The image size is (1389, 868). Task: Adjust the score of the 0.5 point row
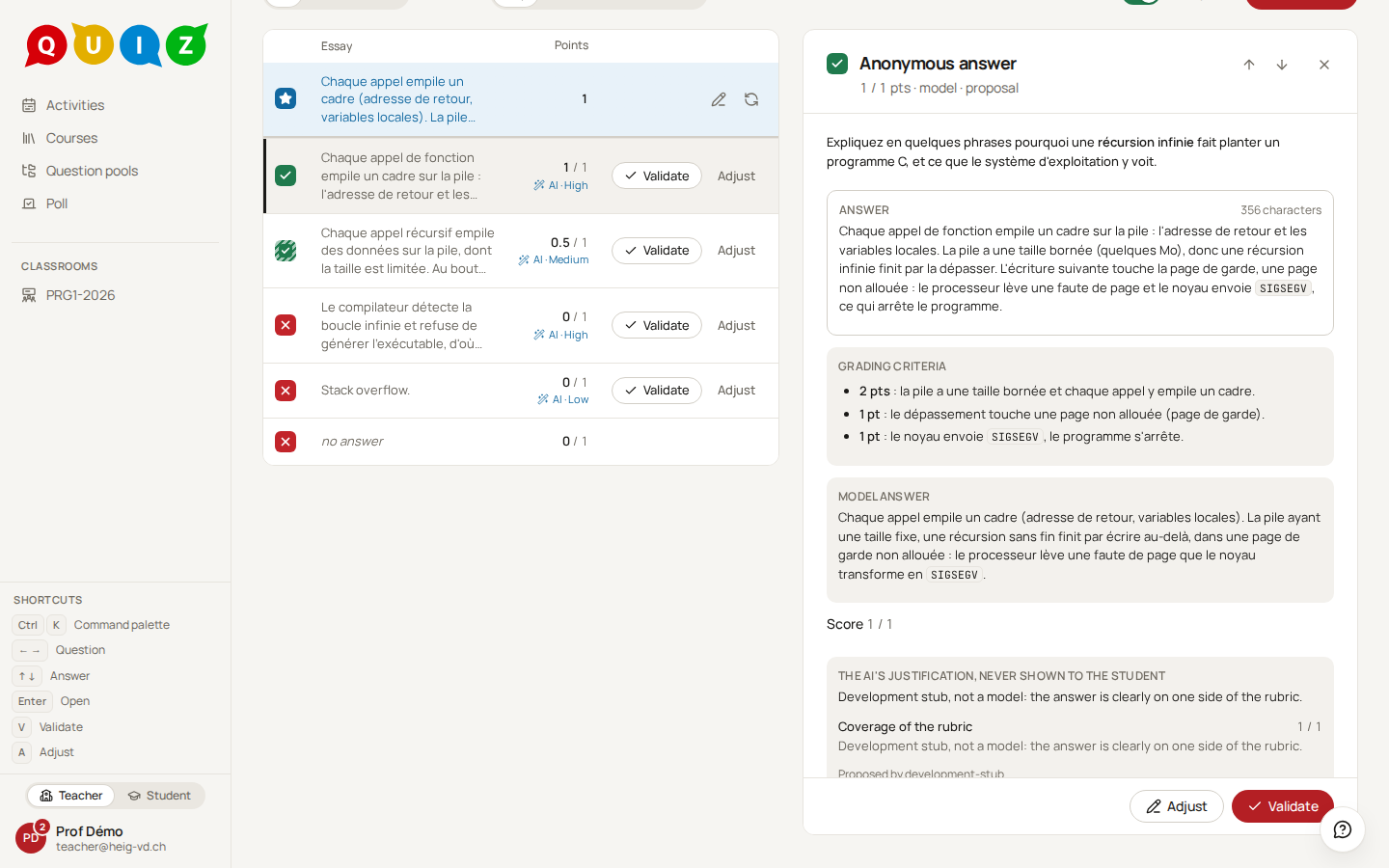(x=736, y=251)
